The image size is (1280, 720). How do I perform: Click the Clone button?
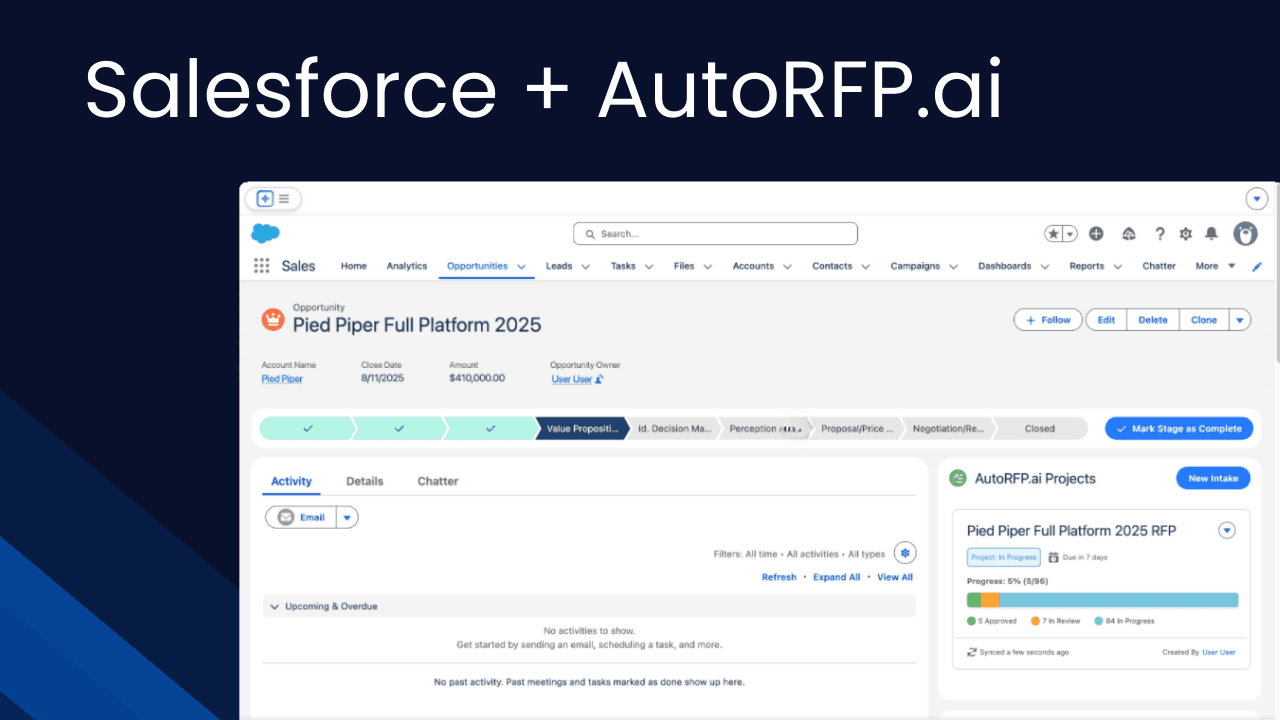(1204, 320)
